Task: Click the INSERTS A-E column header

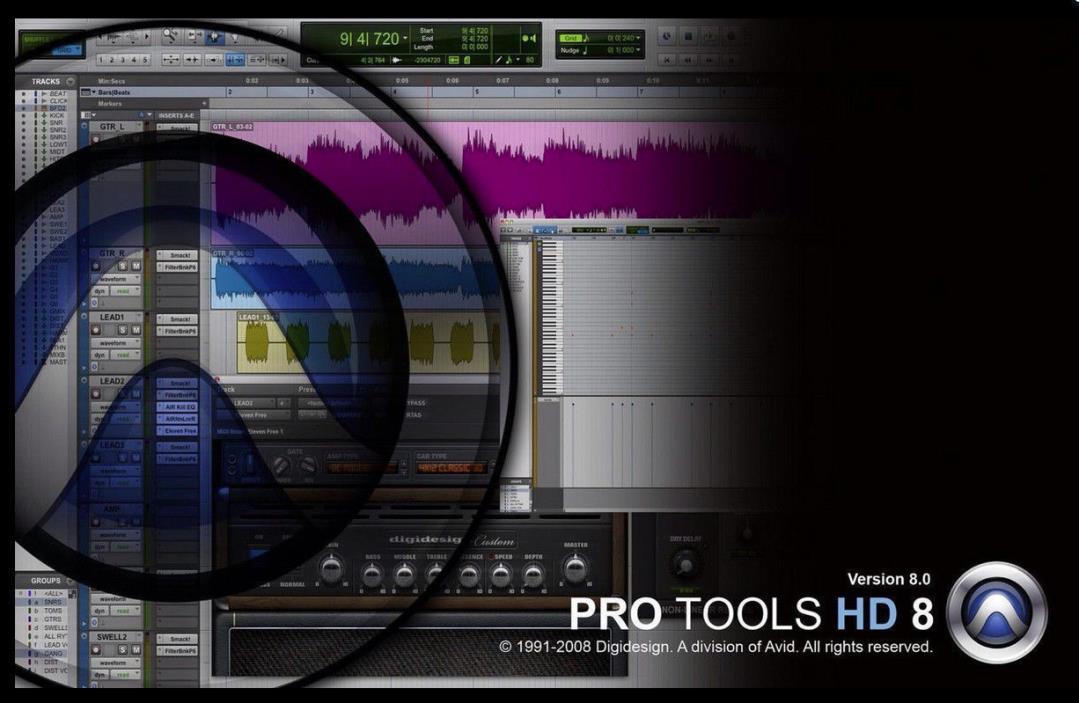Action: pyautogui.click(x=177, y=116)
